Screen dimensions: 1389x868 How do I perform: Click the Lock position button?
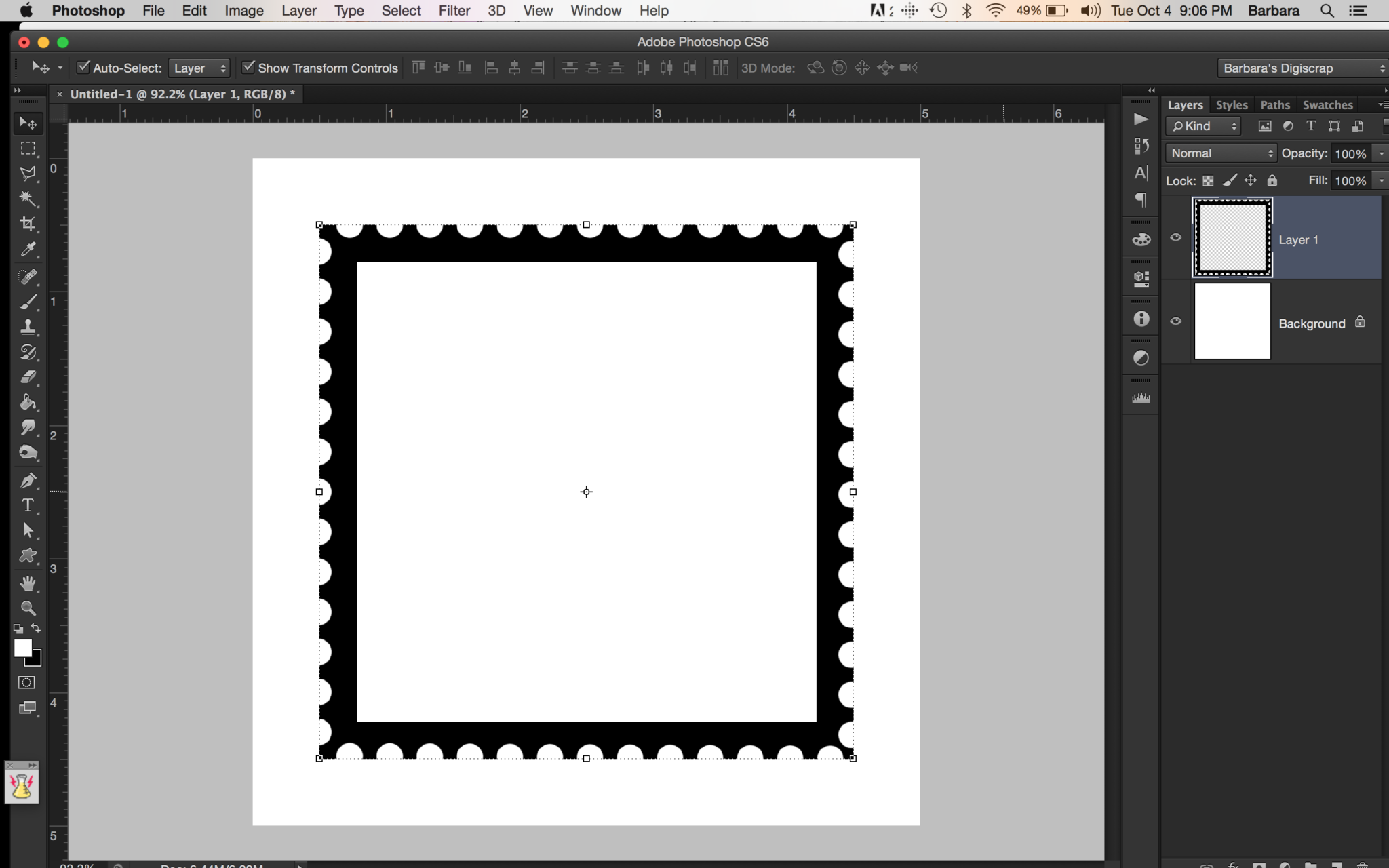1249,180
